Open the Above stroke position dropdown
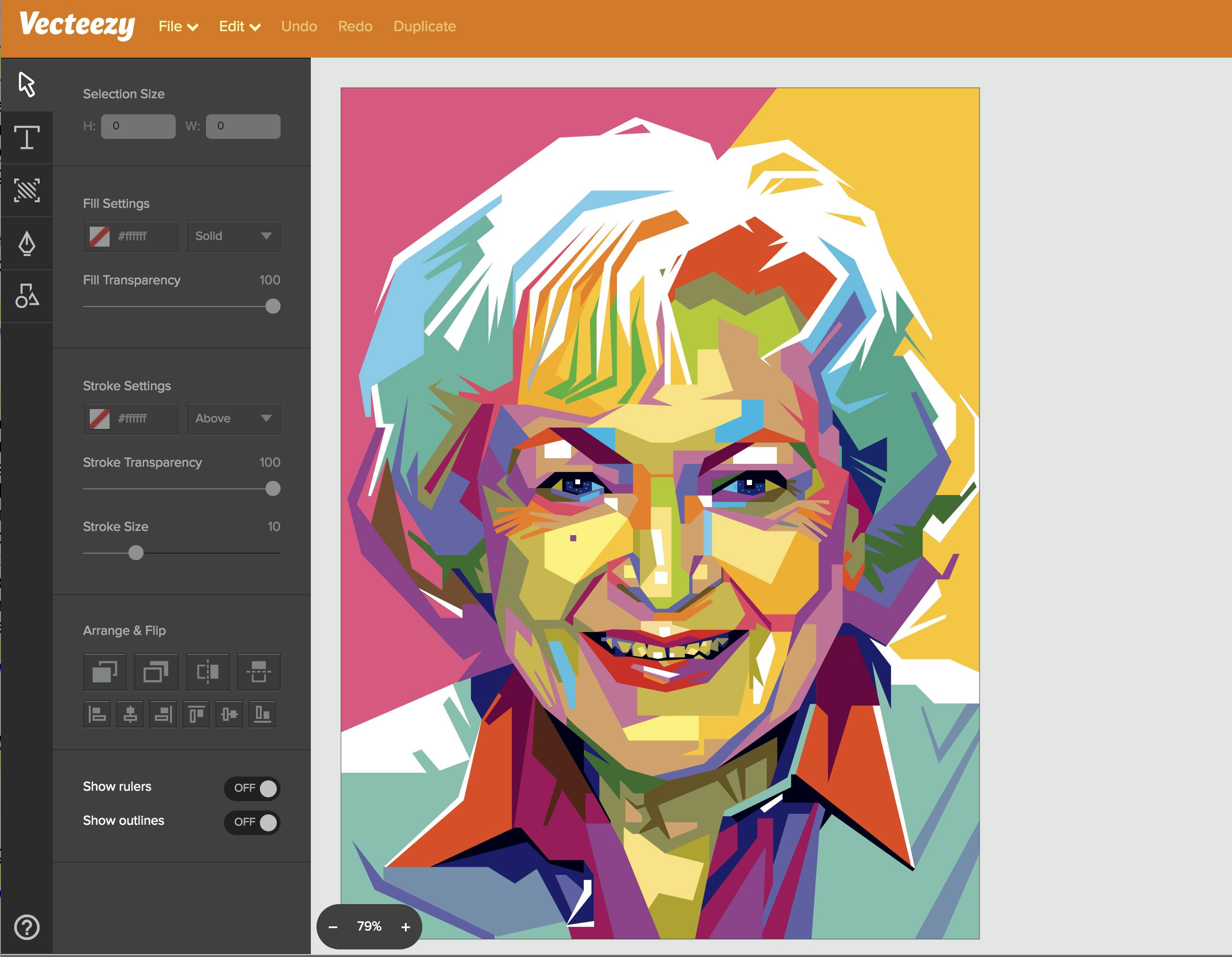The height and width of the screenshot is (957, 1232). pos(233,418)
